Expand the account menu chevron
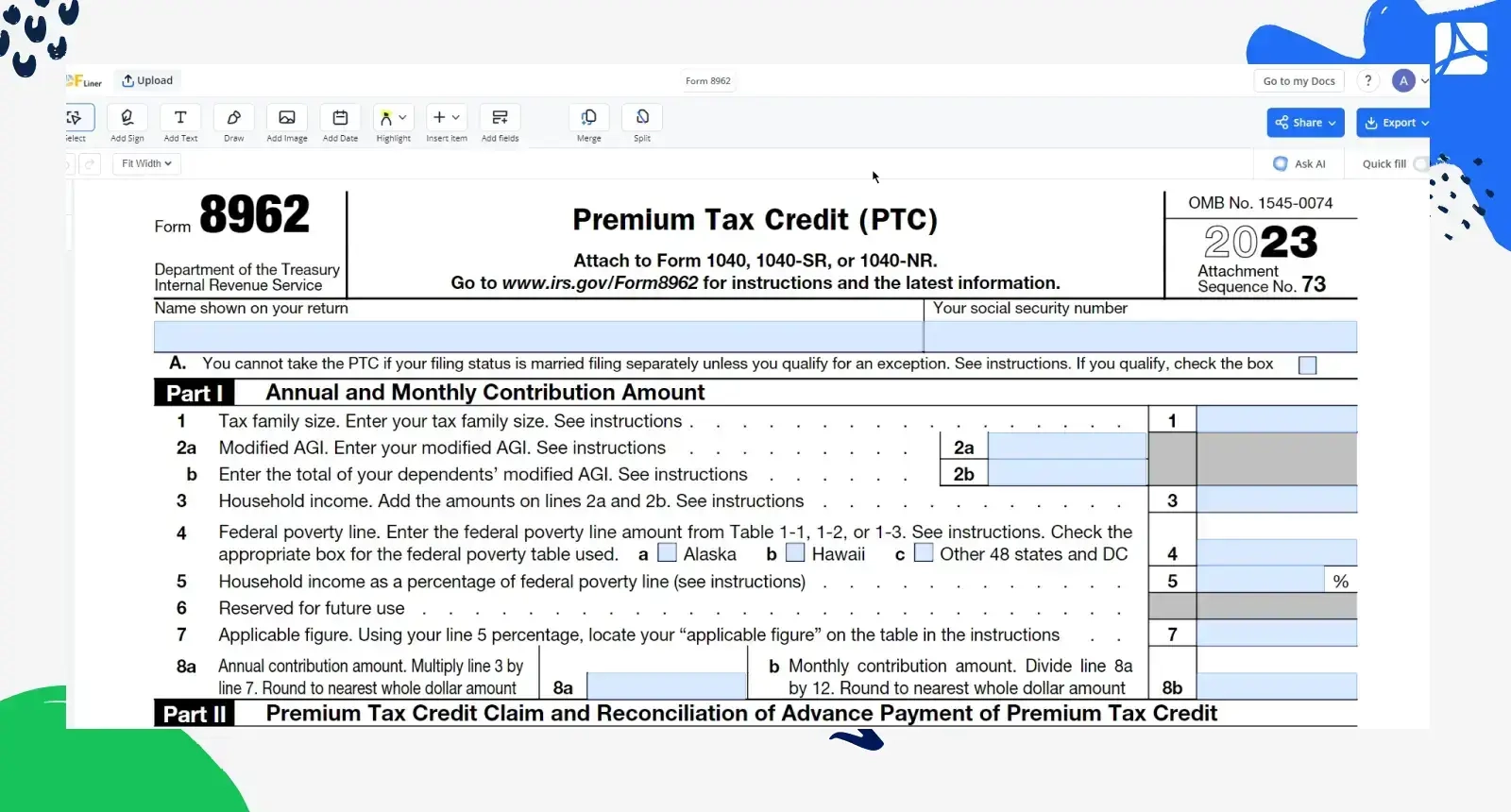Screen dimensions: 1511x812 pyautogui.click(x=1424, y=81)
